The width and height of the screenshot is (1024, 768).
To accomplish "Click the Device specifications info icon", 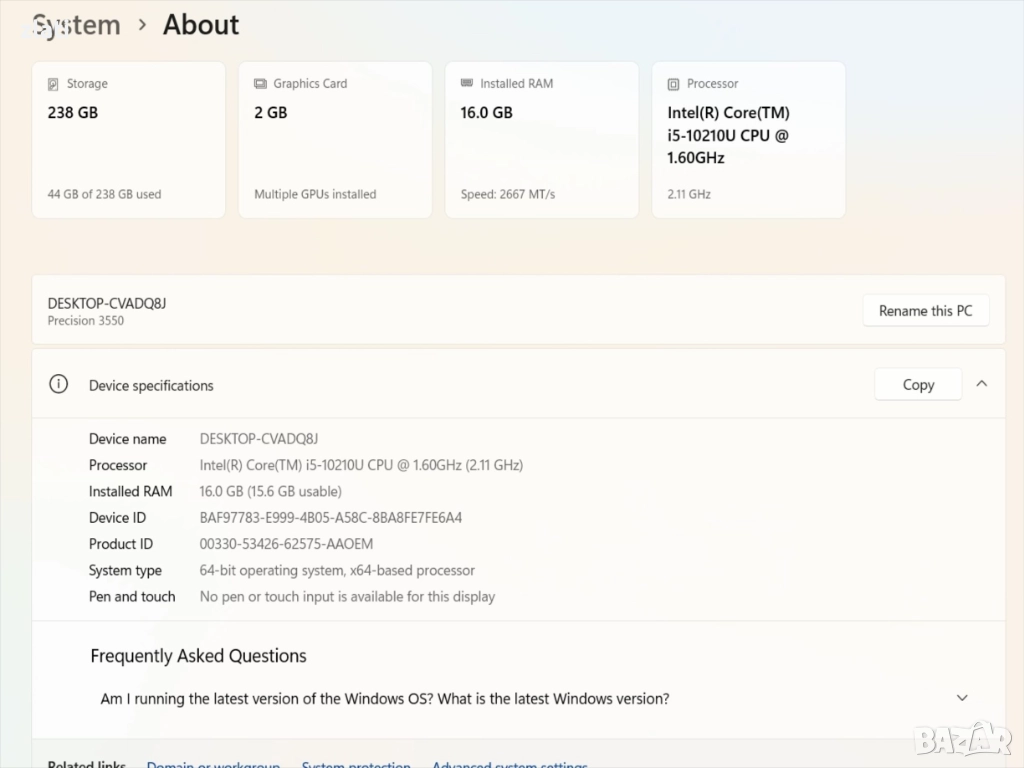I will click(59, 385).
